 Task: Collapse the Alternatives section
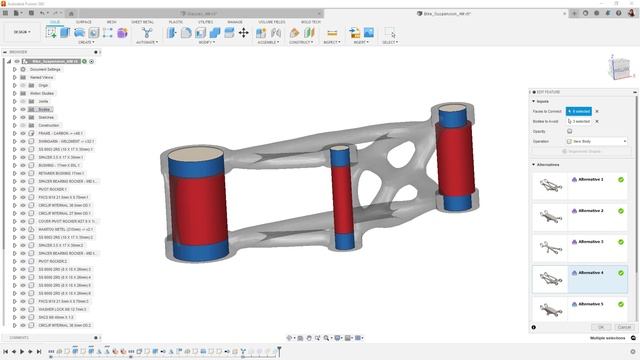tap(533, 164)
